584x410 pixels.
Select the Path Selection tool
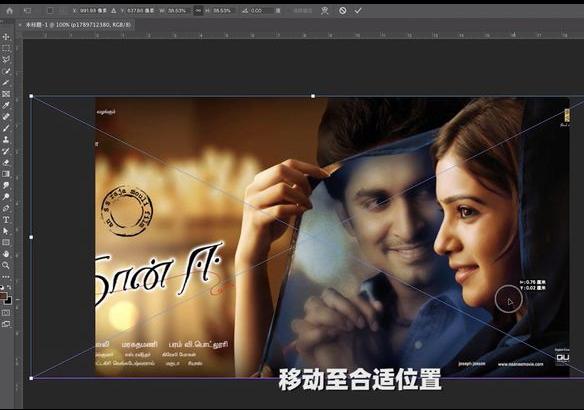(x=6, y=231)
